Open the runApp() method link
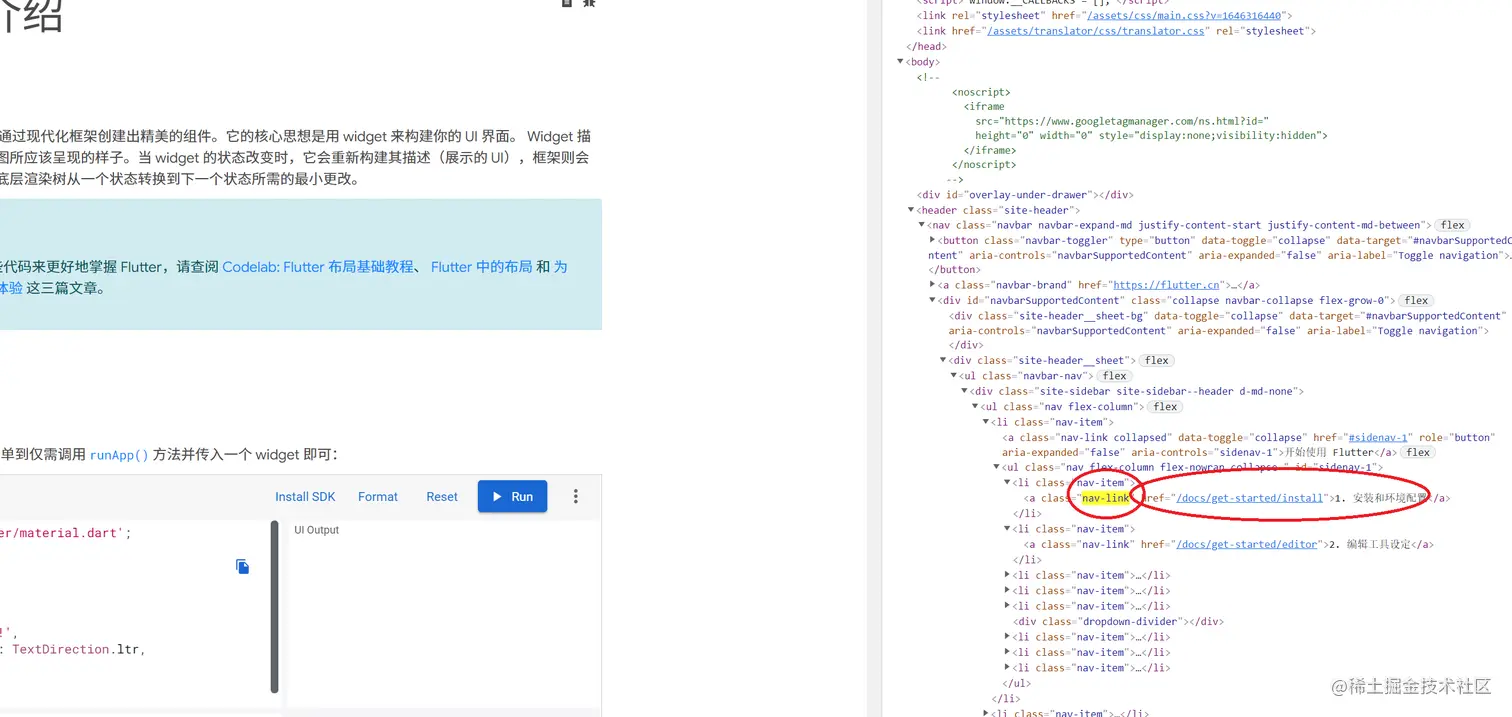This screenshot has height=717, width=1512. 119,455
